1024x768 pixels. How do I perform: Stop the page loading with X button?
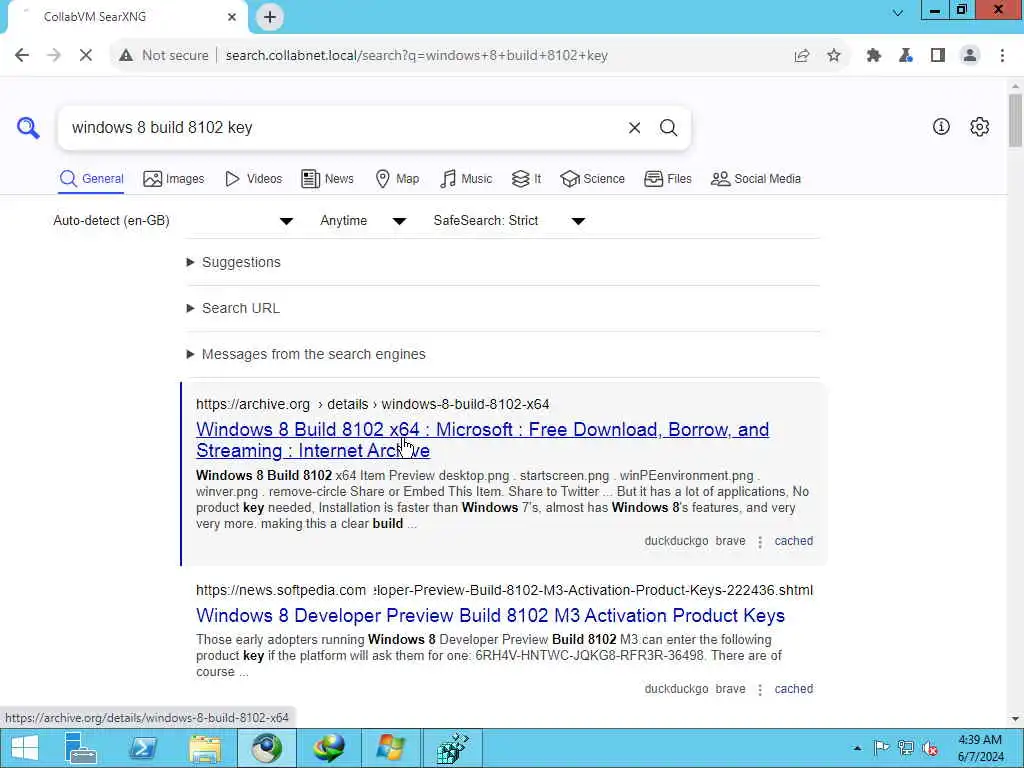click(x=86, y=56)
